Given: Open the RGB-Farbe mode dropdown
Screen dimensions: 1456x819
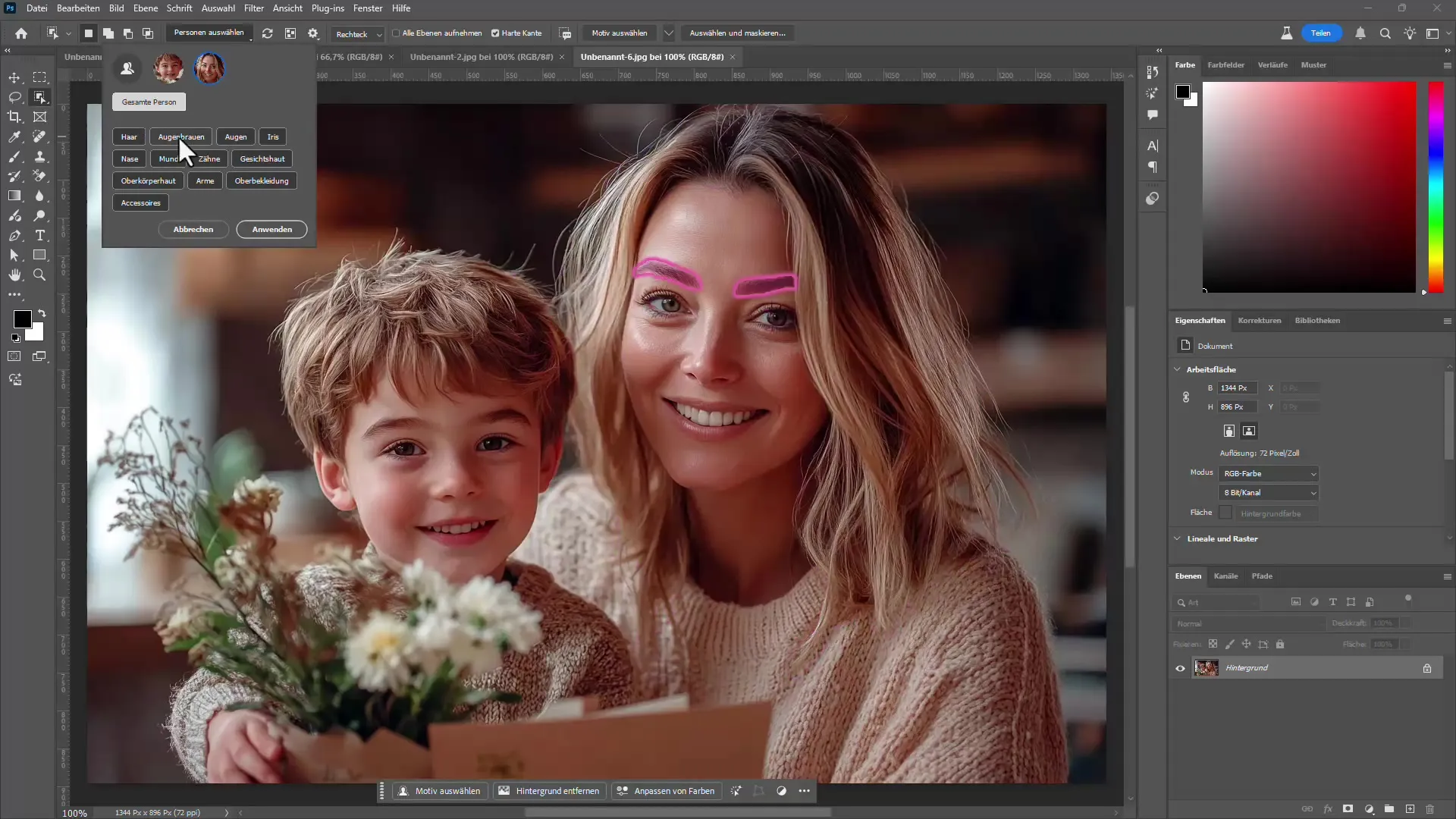Looking at the screenshot, I should [x=1269, y=473].
